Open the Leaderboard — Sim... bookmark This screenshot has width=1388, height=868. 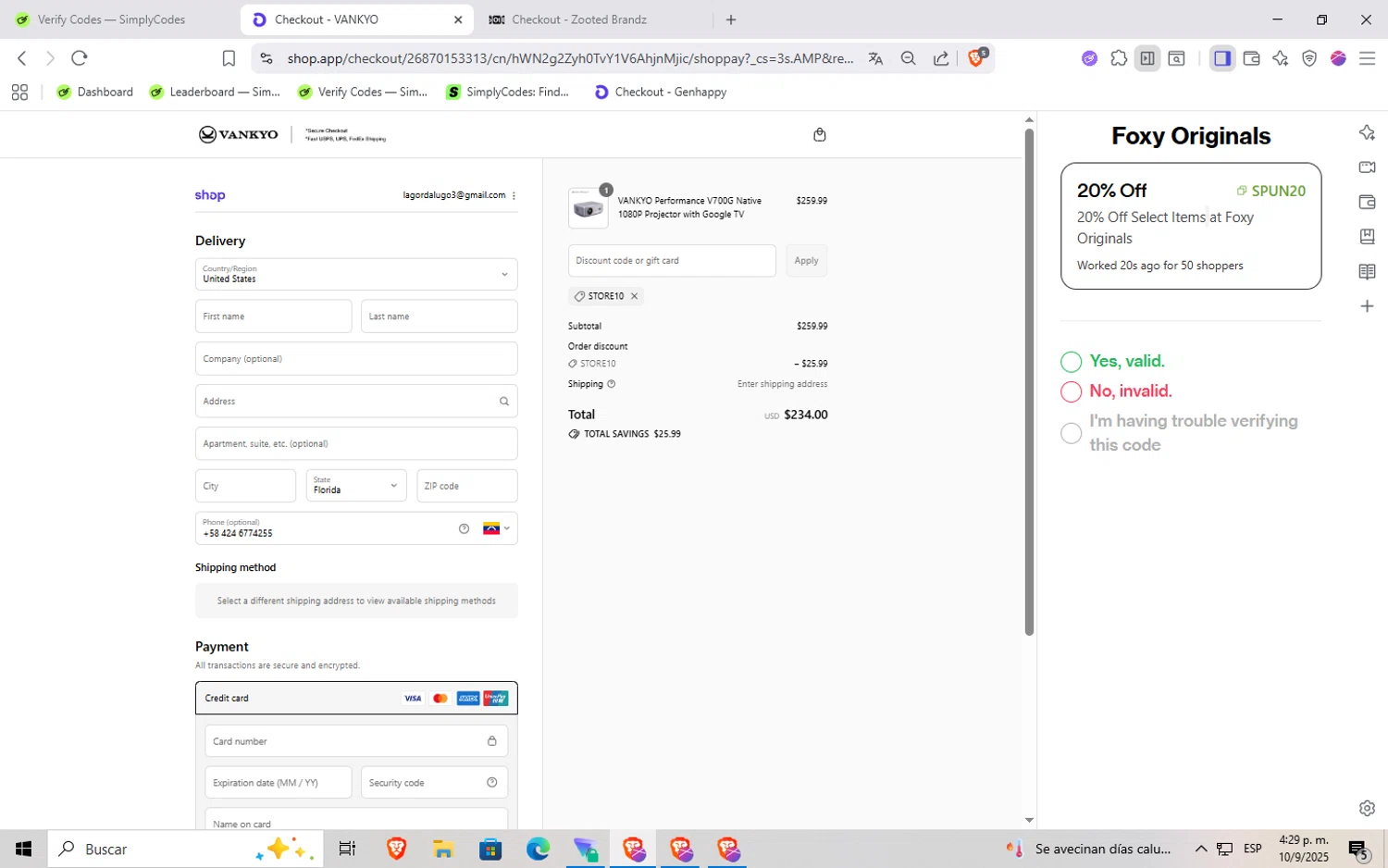point(215,92)
